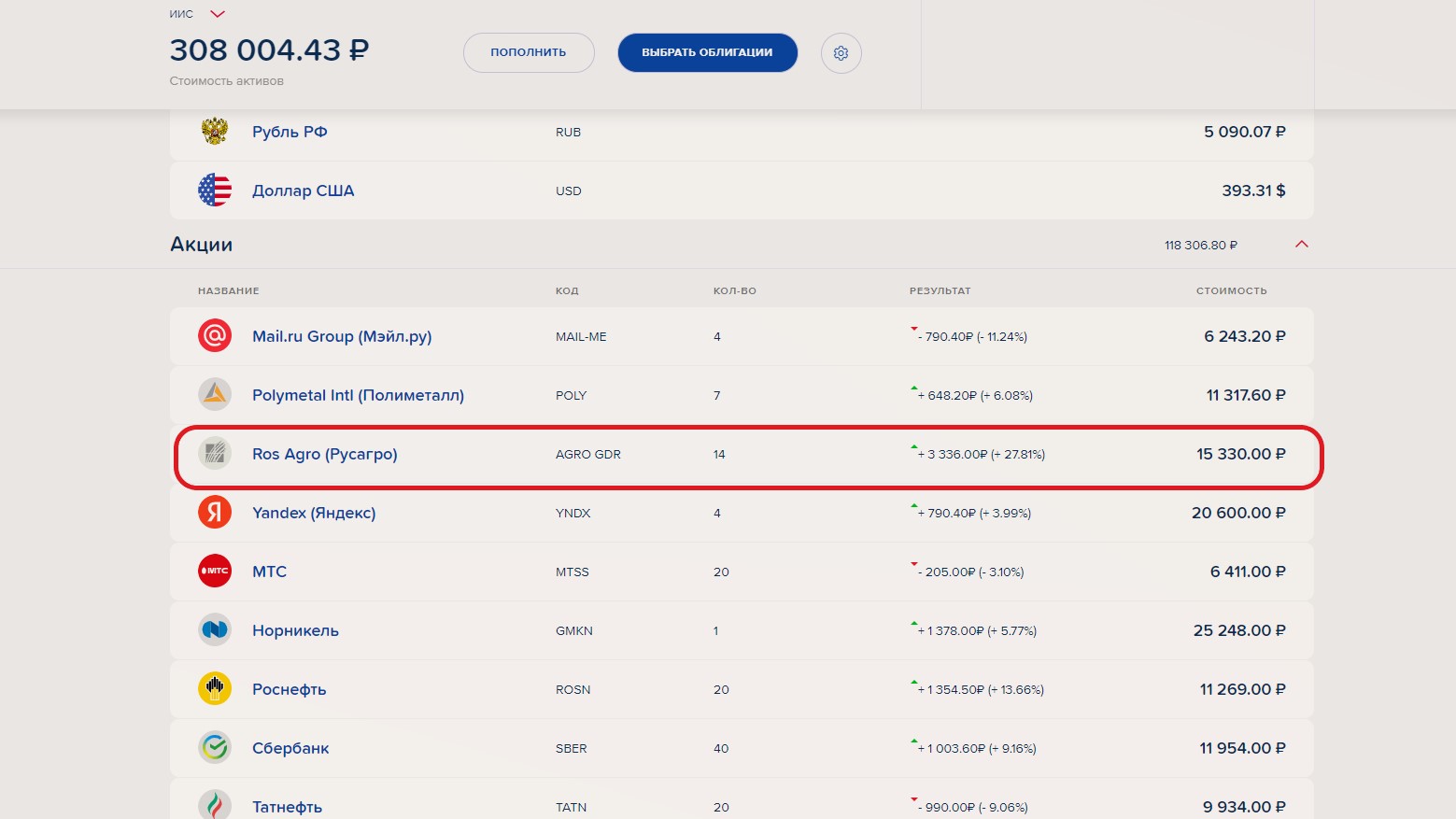Open the Сбербанк stock link
This screenshot has height=819, width=1456.
[290, 748]
